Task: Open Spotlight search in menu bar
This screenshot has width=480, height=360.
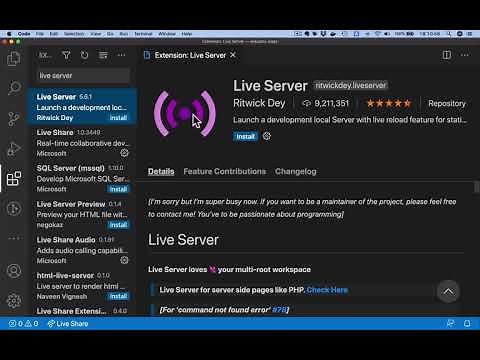Action: tap(449, 34)
